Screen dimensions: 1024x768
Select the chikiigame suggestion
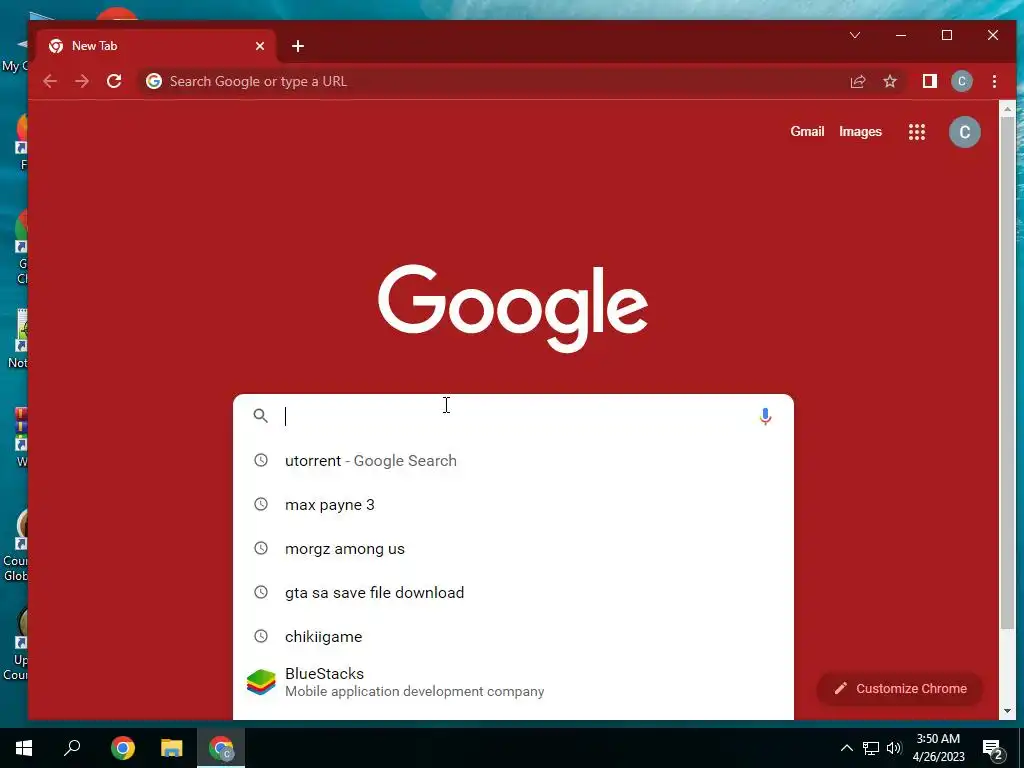click(x=513, y=636)
